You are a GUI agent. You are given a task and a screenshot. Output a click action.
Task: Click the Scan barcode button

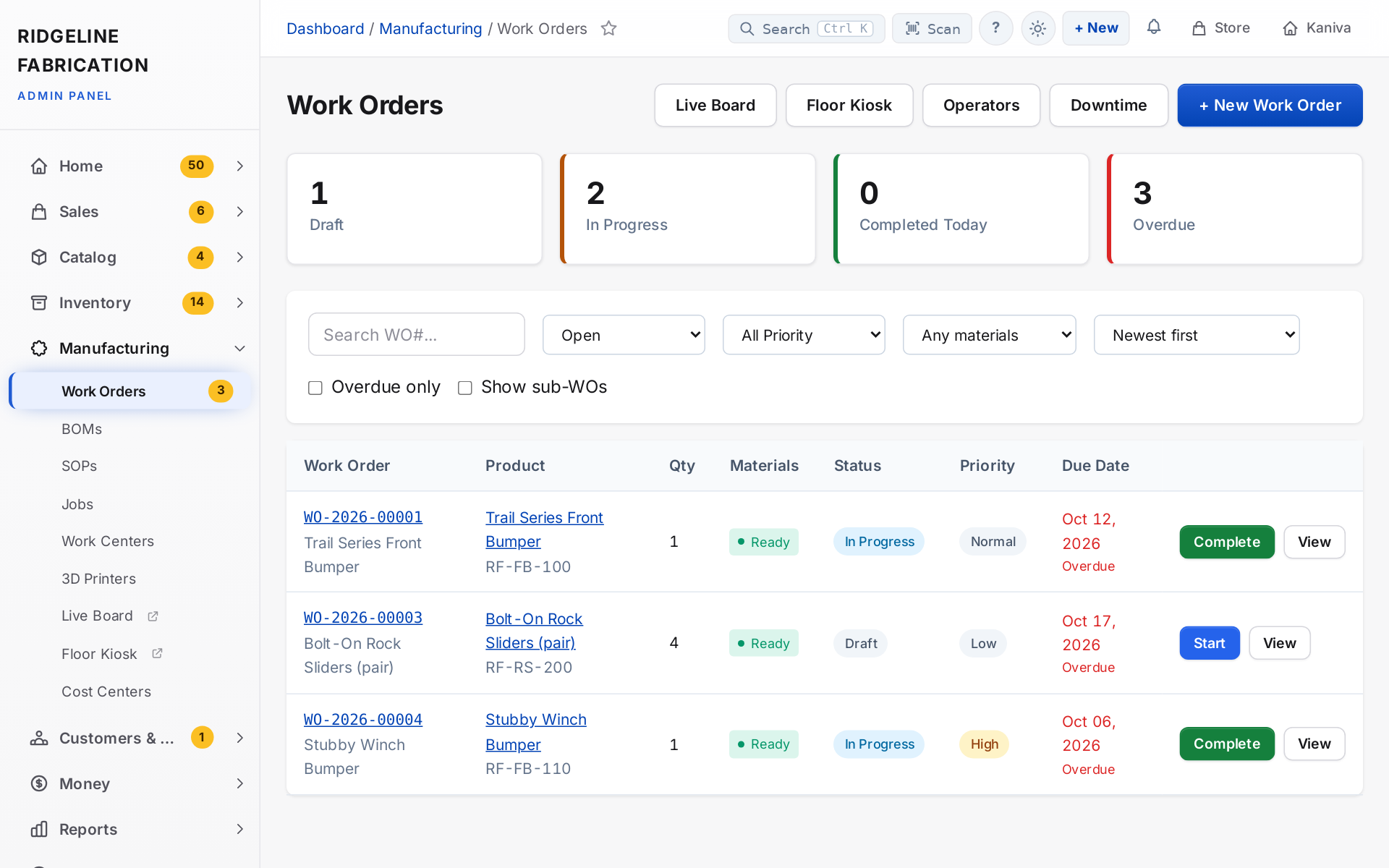(x=932, y=28)
